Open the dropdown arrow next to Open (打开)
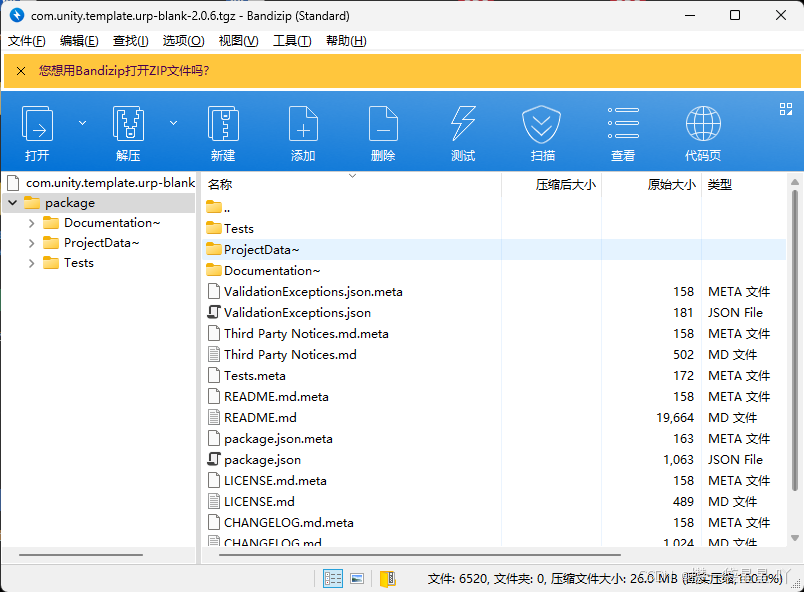This screenshot has height=592, width=804. [x=82, y=123]
